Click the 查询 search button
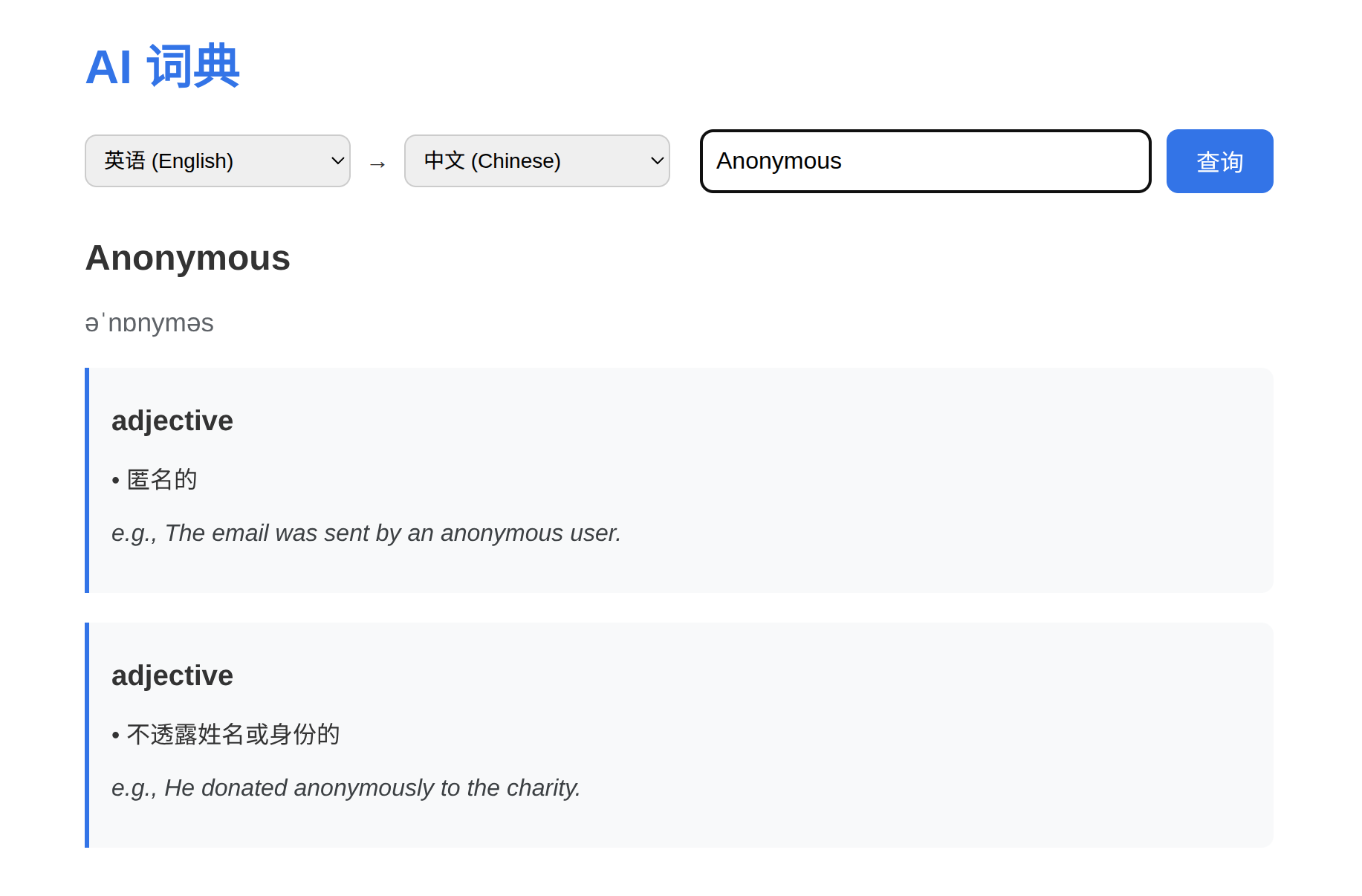The image size is (1362, 896). tap(1219, 161)
